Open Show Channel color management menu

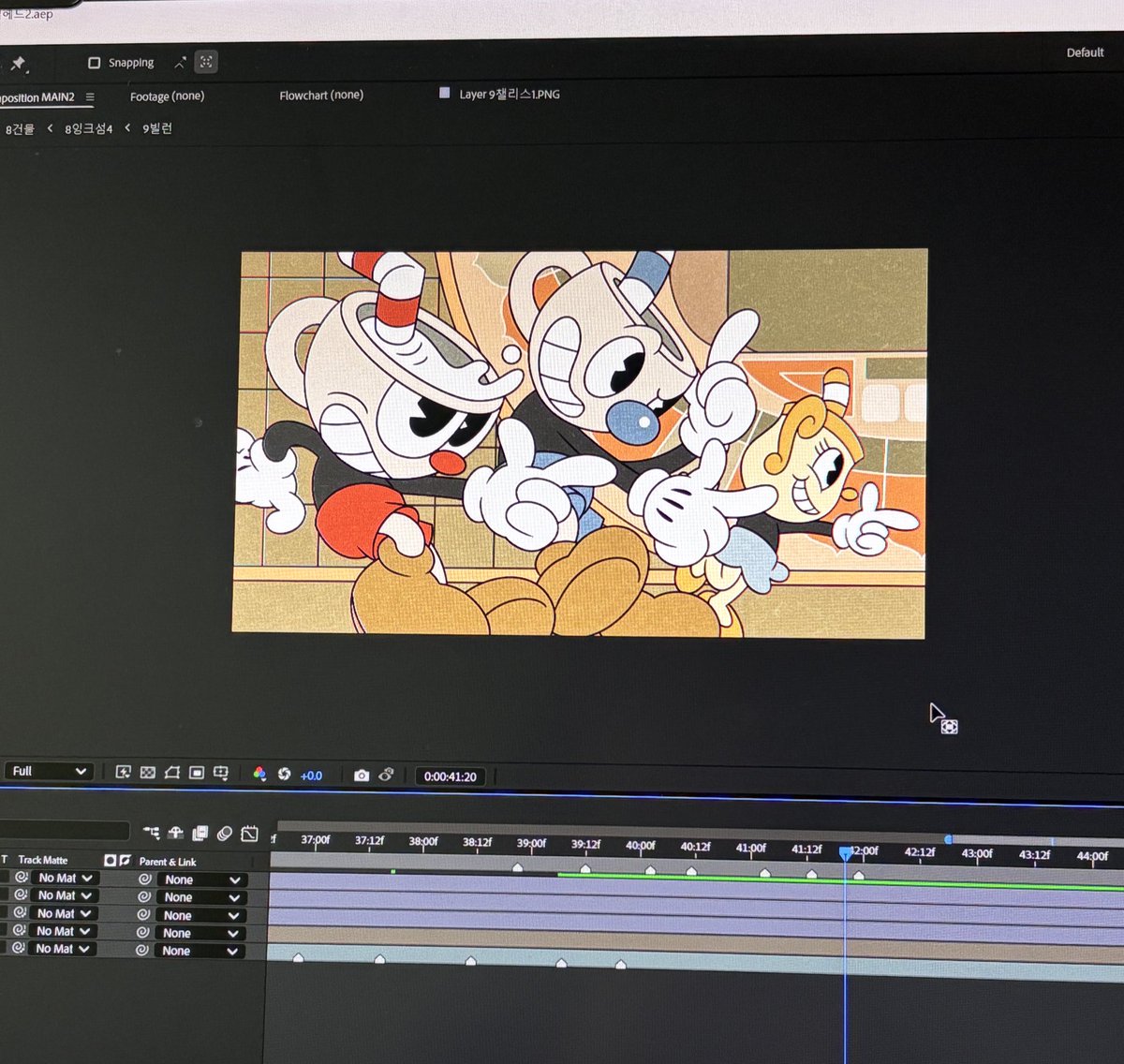pos(259,774)
